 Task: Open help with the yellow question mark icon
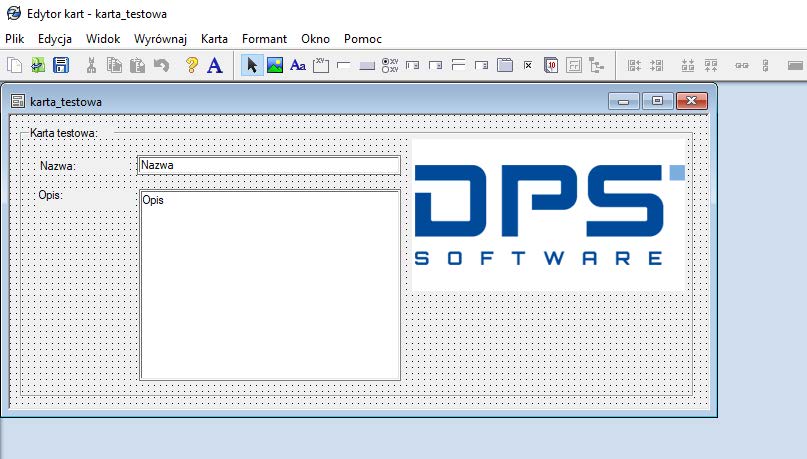click(x=191, y=65)
